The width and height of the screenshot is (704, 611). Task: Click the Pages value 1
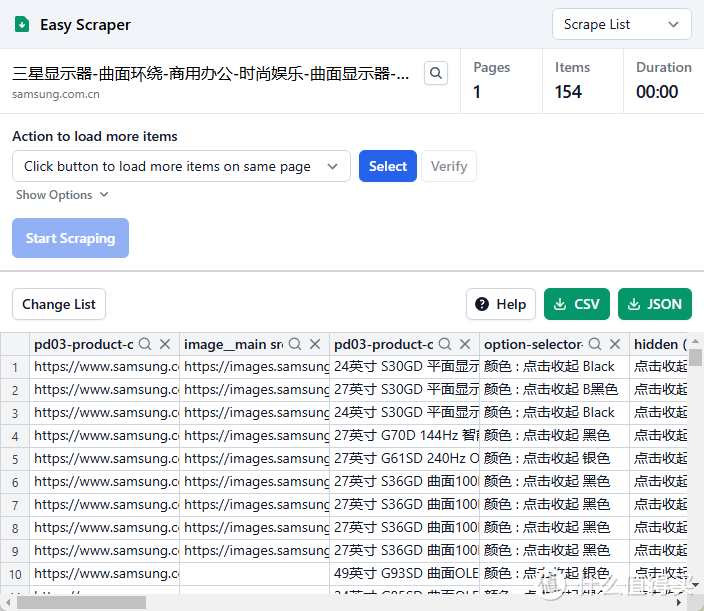click(x=477, y=92)
